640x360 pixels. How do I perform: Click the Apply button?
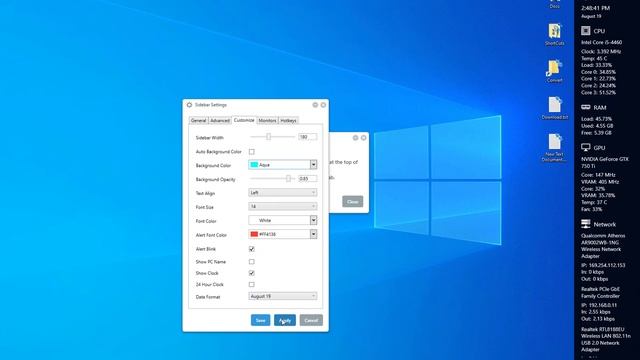[285, 320]
